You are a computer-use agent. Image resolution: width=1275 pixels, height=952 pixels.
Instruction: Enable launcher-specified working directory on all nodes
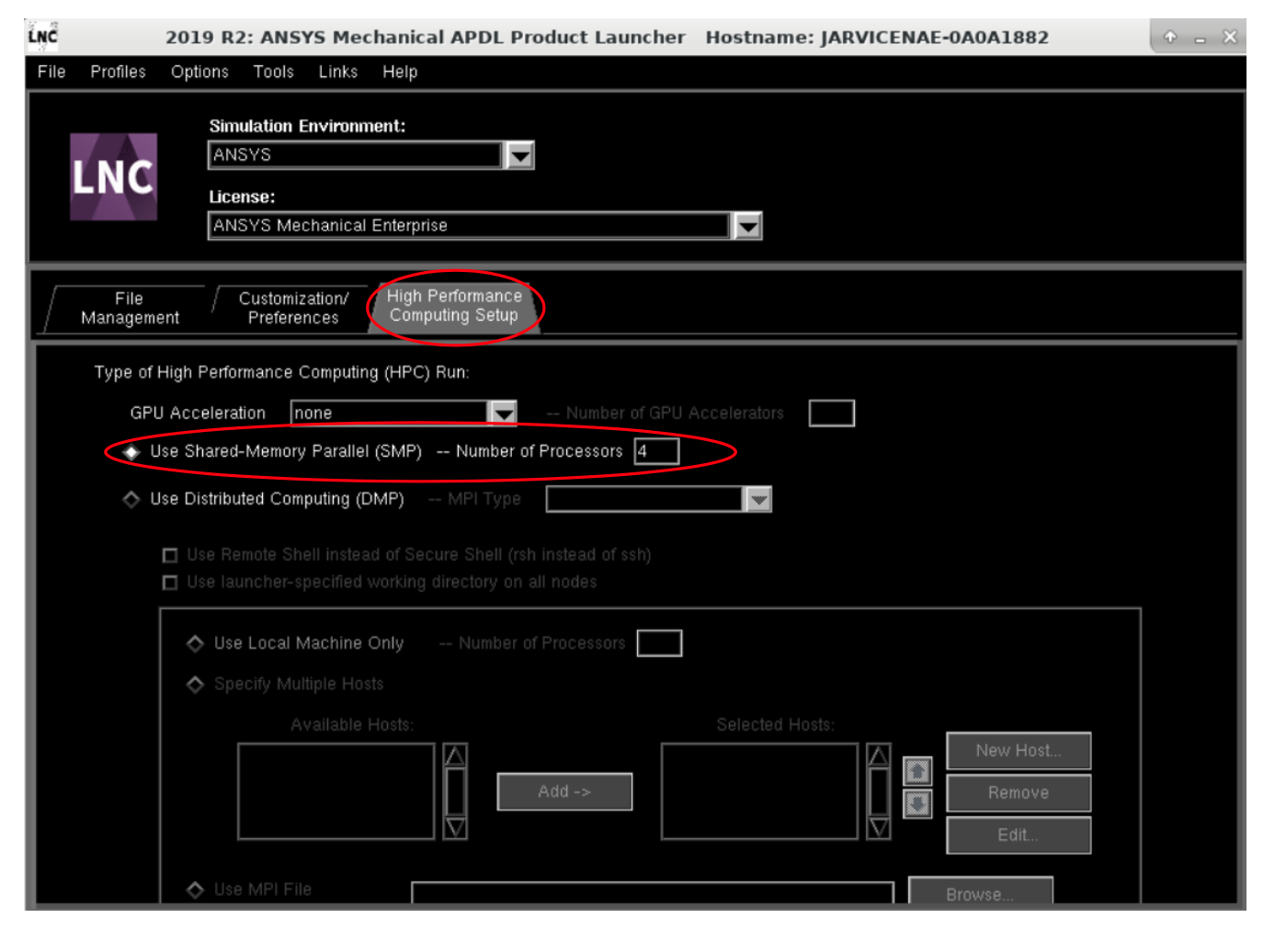coord(169,583)
